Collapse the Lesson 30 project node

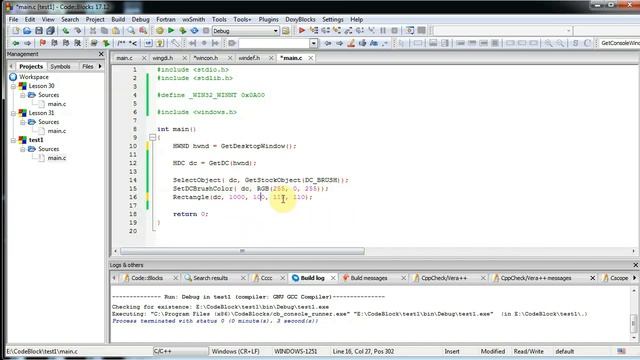tap(13, 86)
